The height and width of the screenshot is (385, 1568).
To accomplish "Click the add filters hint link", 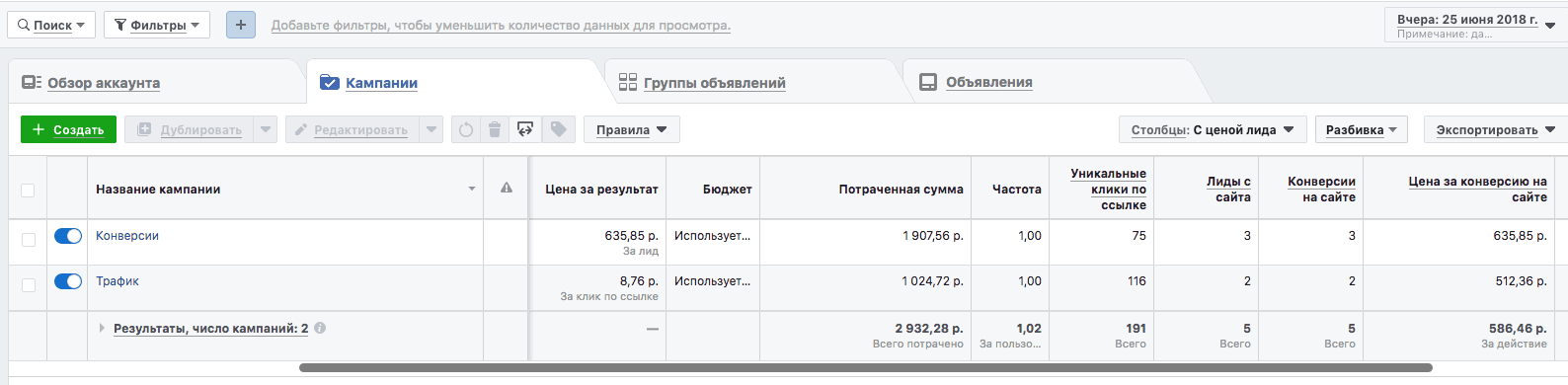I will coord(501,26).
